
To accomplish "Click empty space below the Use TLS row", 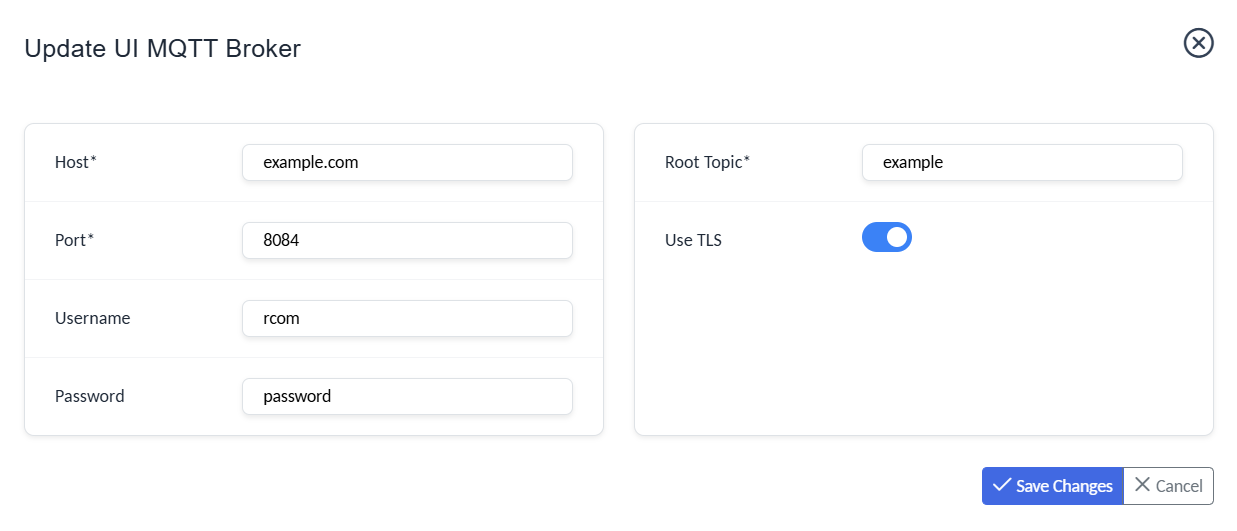I will click(923, 350).
